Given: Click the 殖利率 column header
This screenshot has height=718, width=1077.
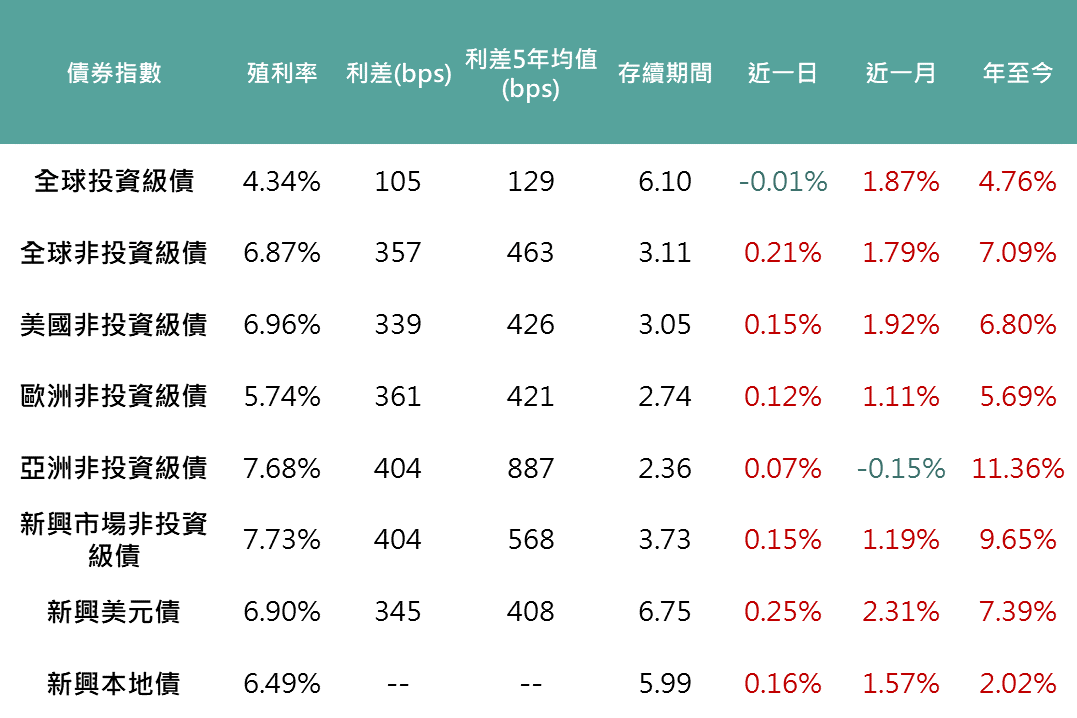Looking at the screenshot, I should pyautogui.click(x=282, y=73).
